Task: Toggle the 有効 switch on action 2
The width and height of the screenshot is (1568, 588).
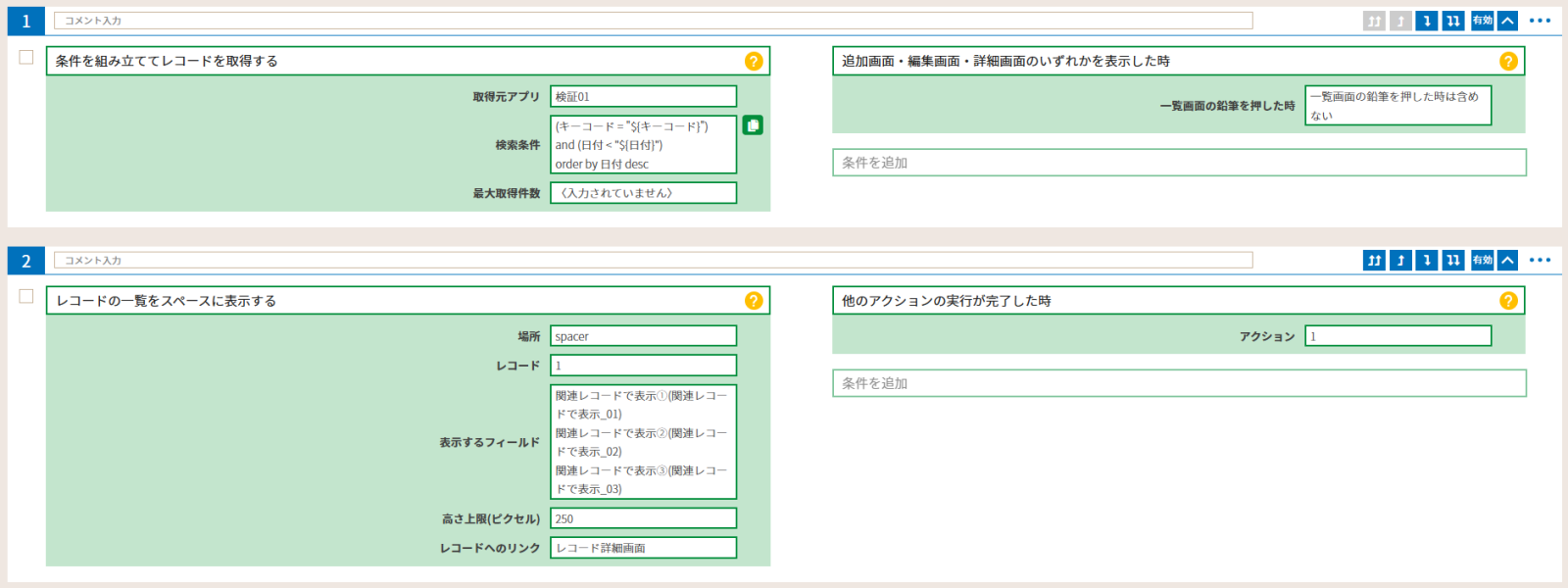Action: point(1482,260)
